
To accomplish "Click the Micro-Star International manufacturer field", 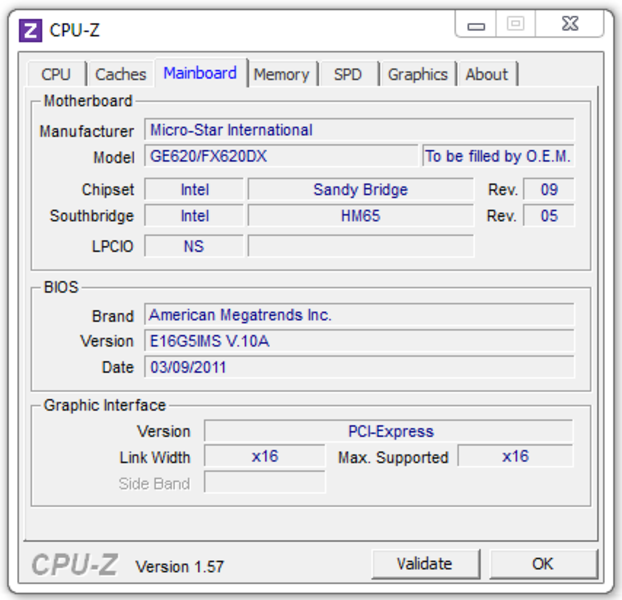I will (359, 129).
